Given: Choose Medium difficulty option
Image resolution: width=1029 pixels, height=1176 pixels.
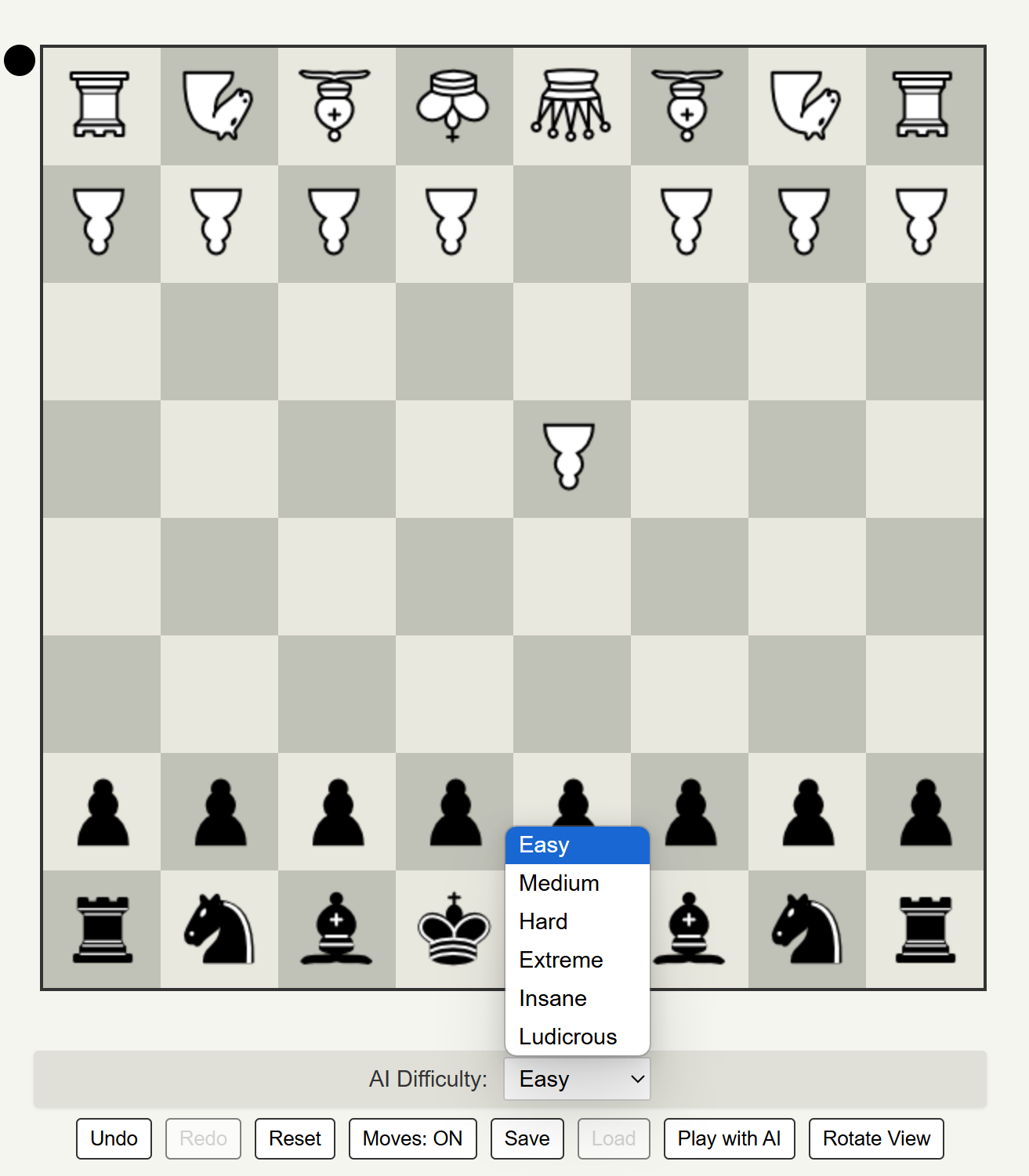Looking at the screenshot, I should click(x=578, y=883).
